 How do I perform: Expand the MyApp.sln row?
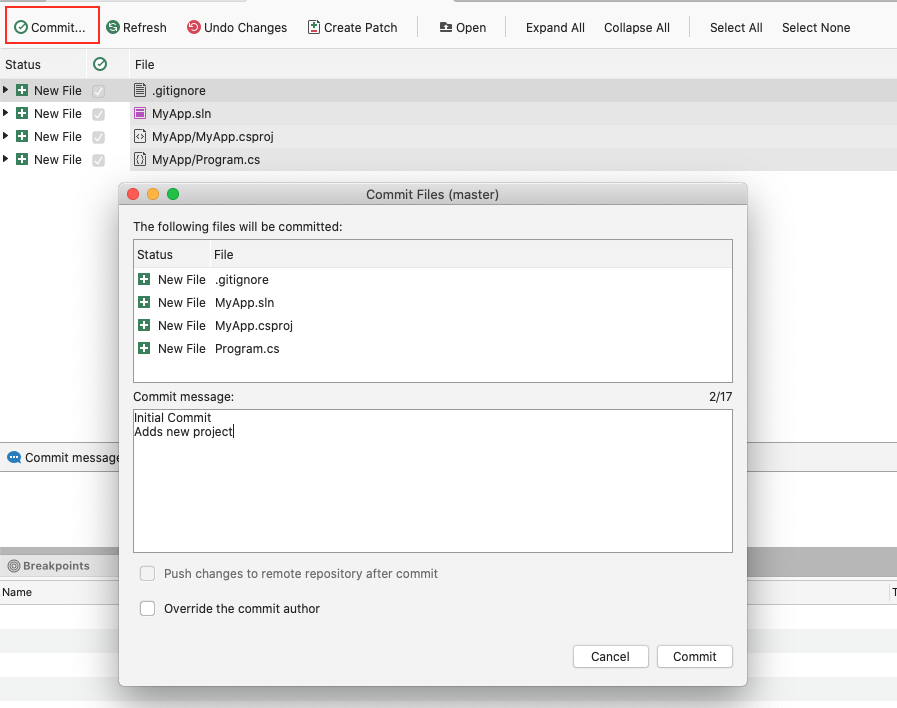click(8, 113)
